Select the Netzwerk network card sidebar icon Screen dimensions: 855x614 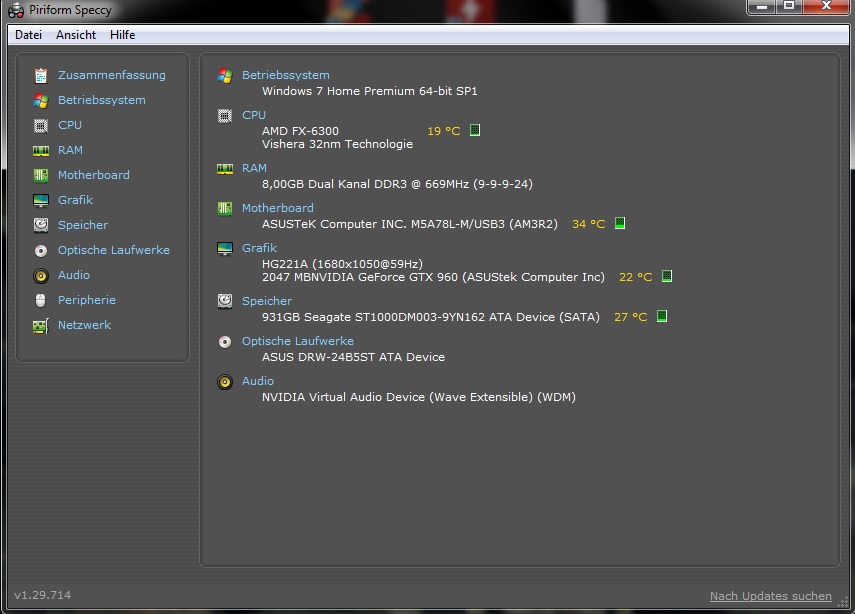point(41,326)
